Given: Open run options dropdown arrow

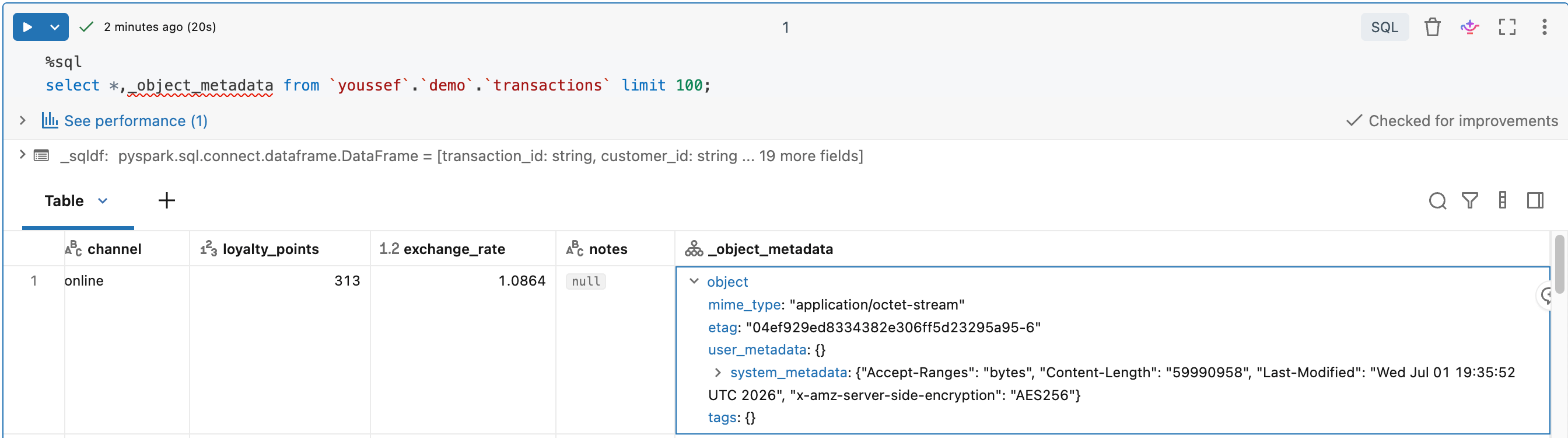Looking at the screenshot, I should (55, 27).
